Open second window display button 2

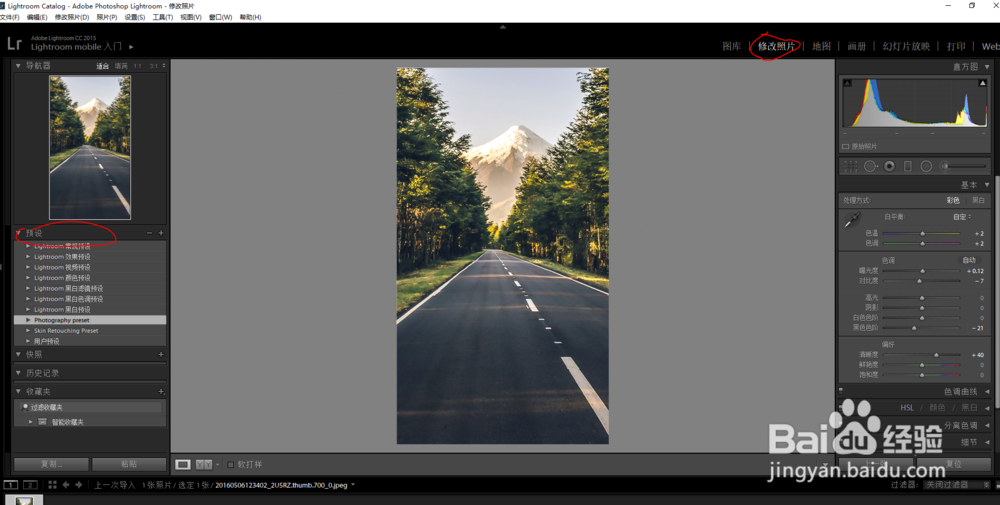coord(30,485)
